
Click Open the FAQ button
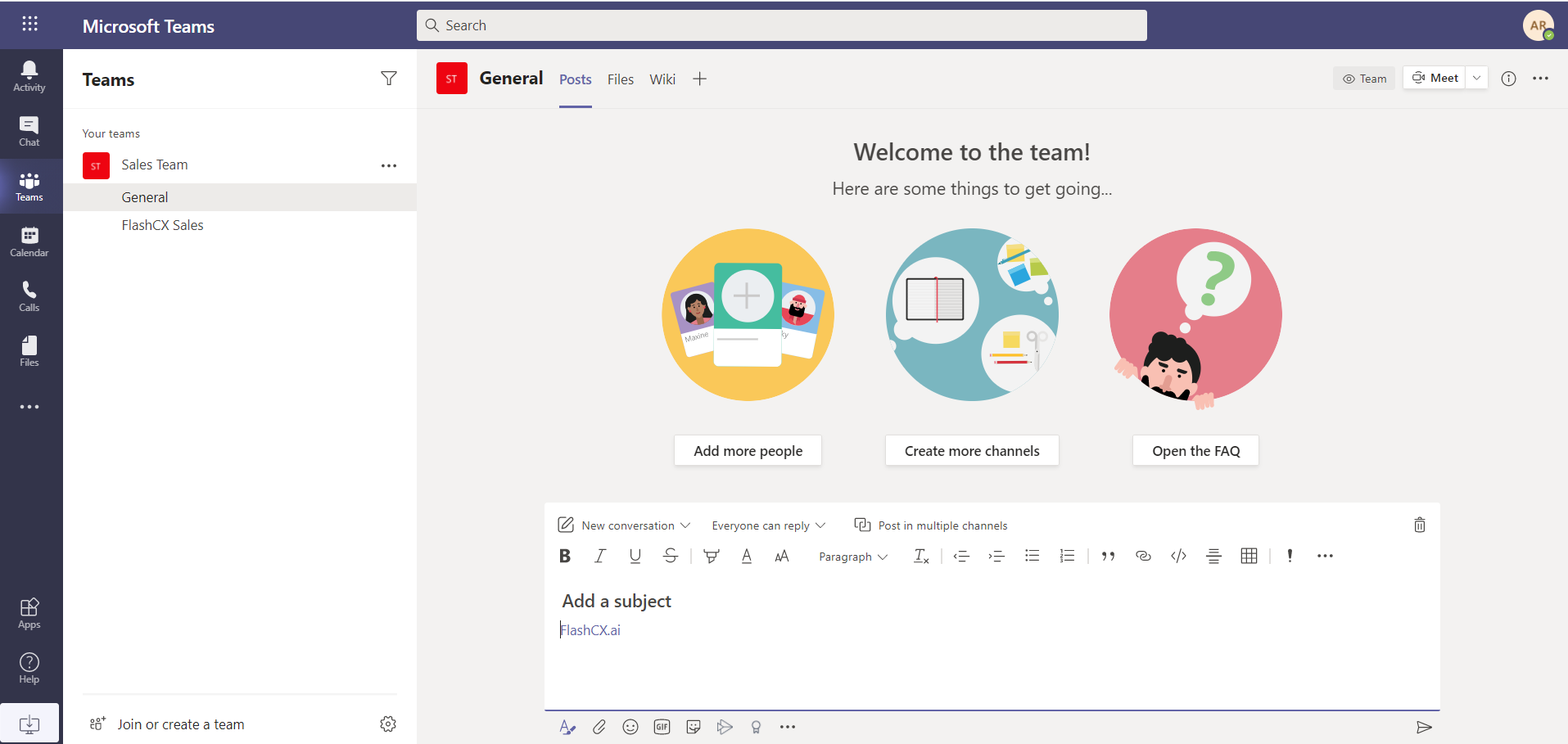tap(1195, 450)
